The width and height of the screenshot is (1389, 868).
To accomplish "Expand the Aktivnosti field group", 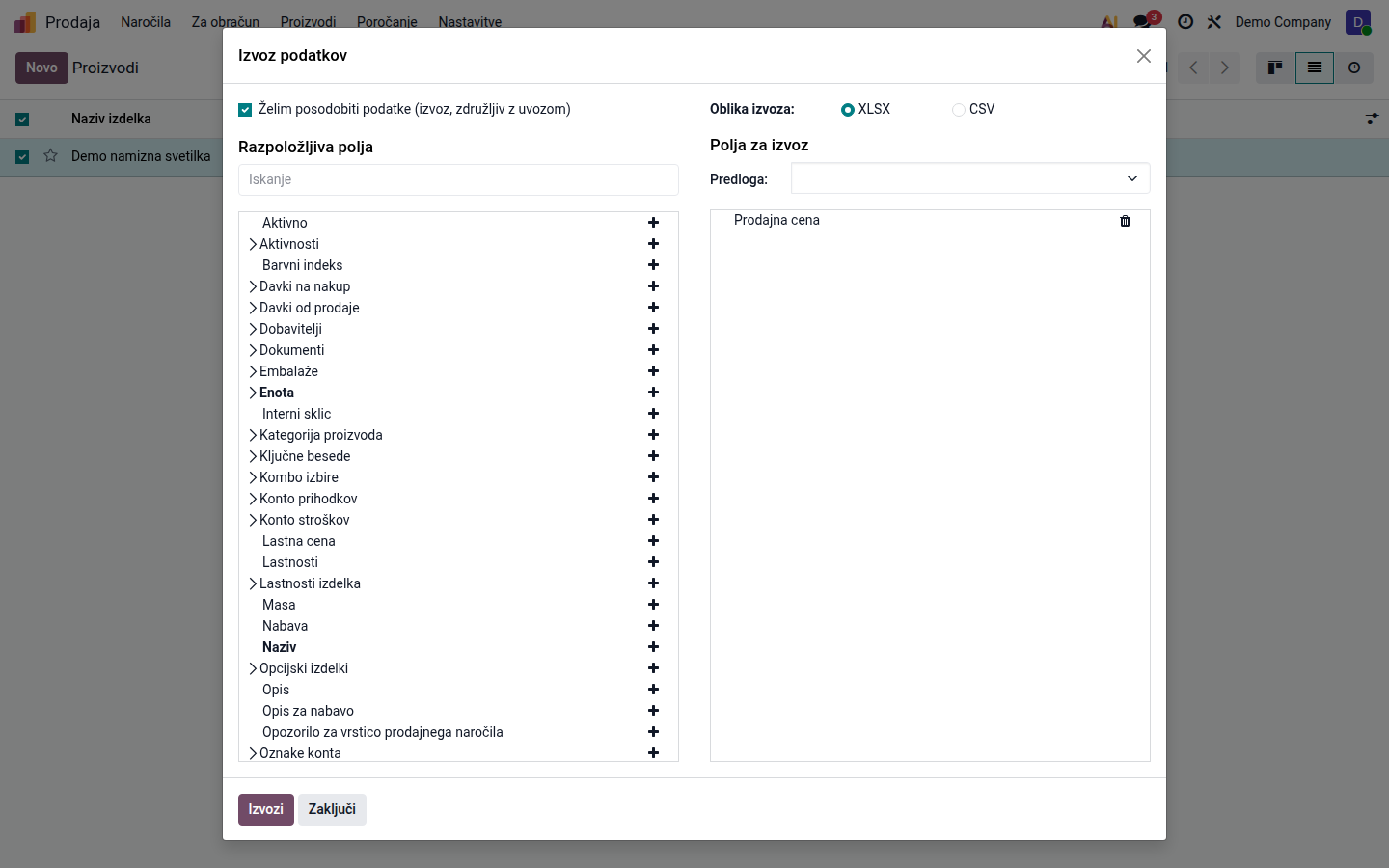I will click(253, 244).
